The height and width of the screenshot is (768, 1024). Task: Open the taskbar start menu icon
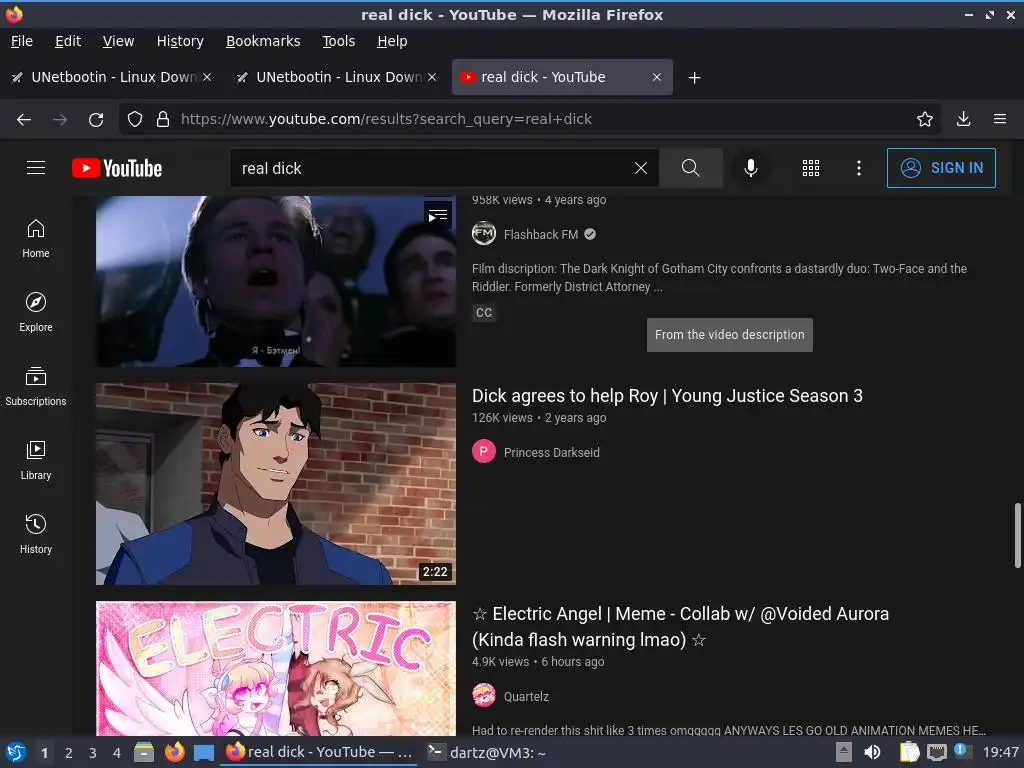15,752
